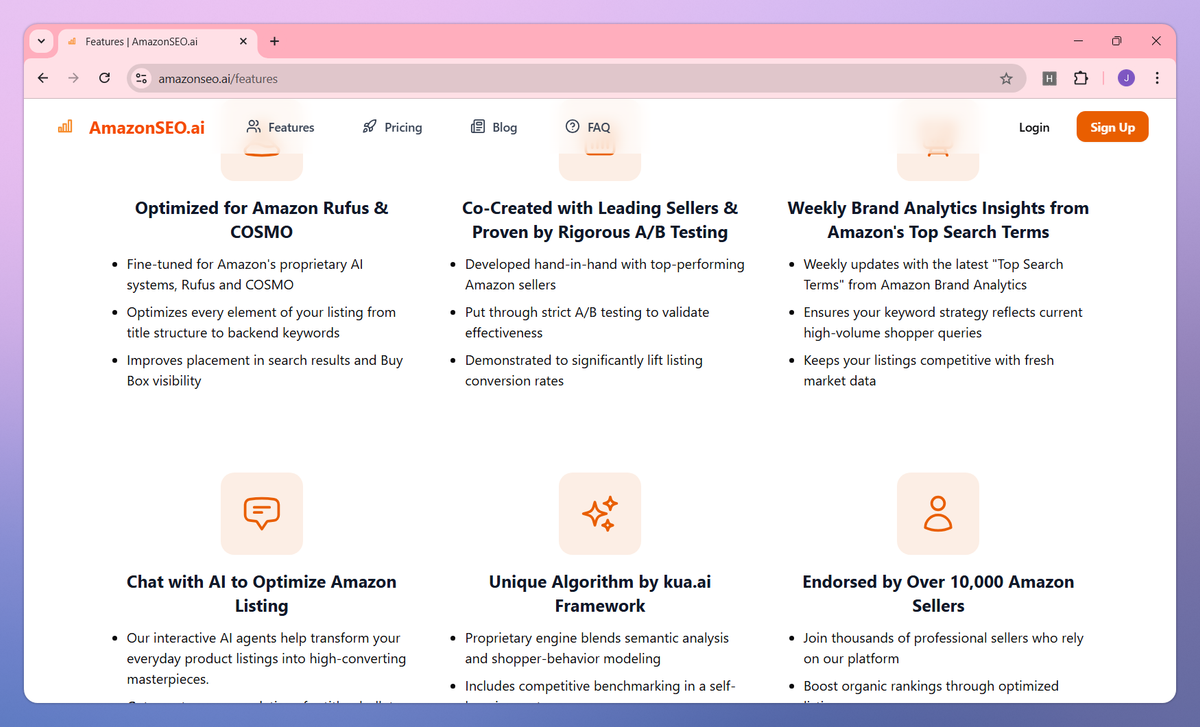Image resolution: width=1200 pixels, height=727 pixels.
Task: Click bullet Put through strict A/B testing
Action: (587, 322)
